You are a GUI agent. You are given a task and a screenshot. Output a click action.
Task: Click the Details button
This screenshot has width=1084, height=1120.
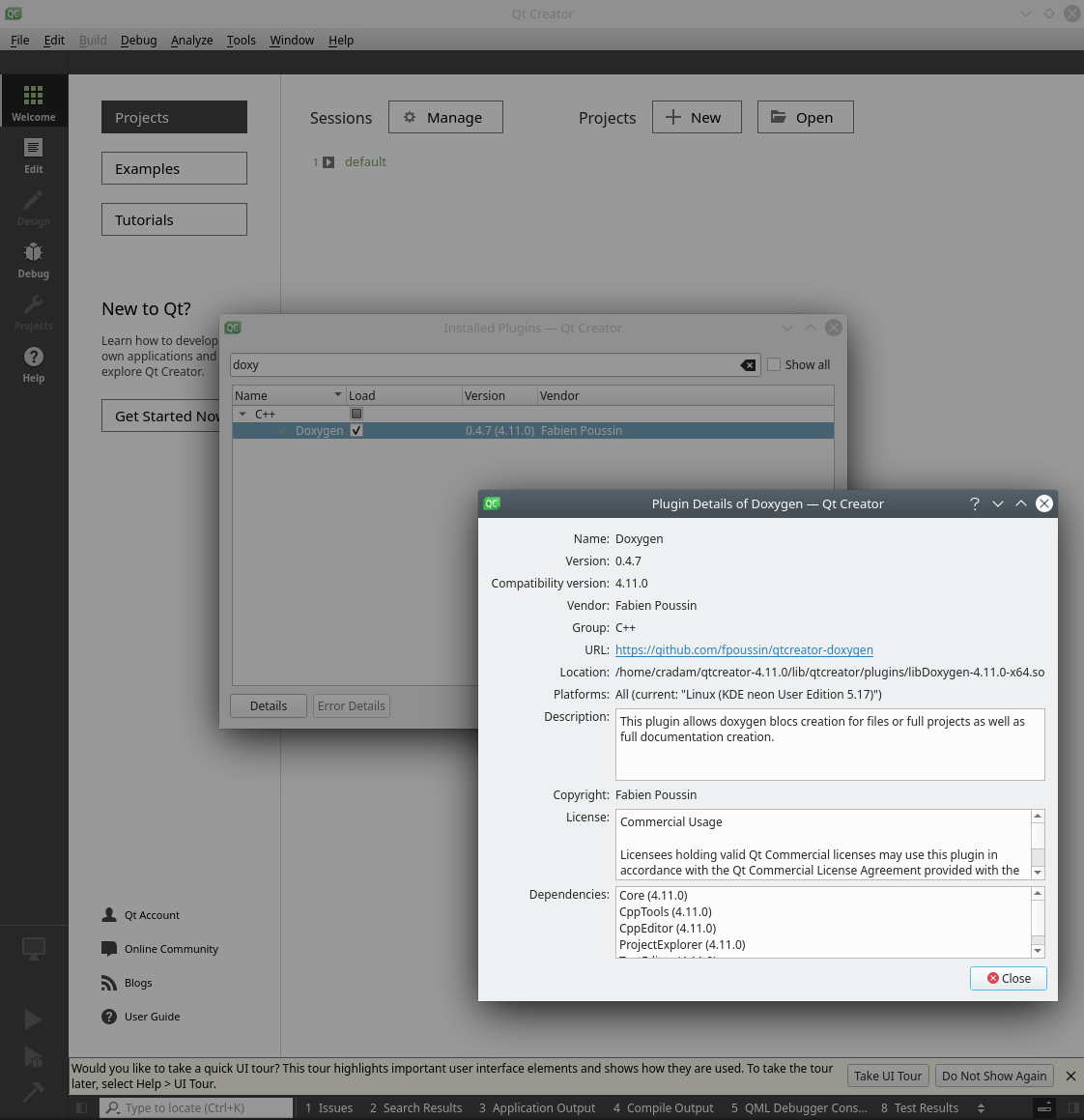pyautogui.click(x=268, y=705)
